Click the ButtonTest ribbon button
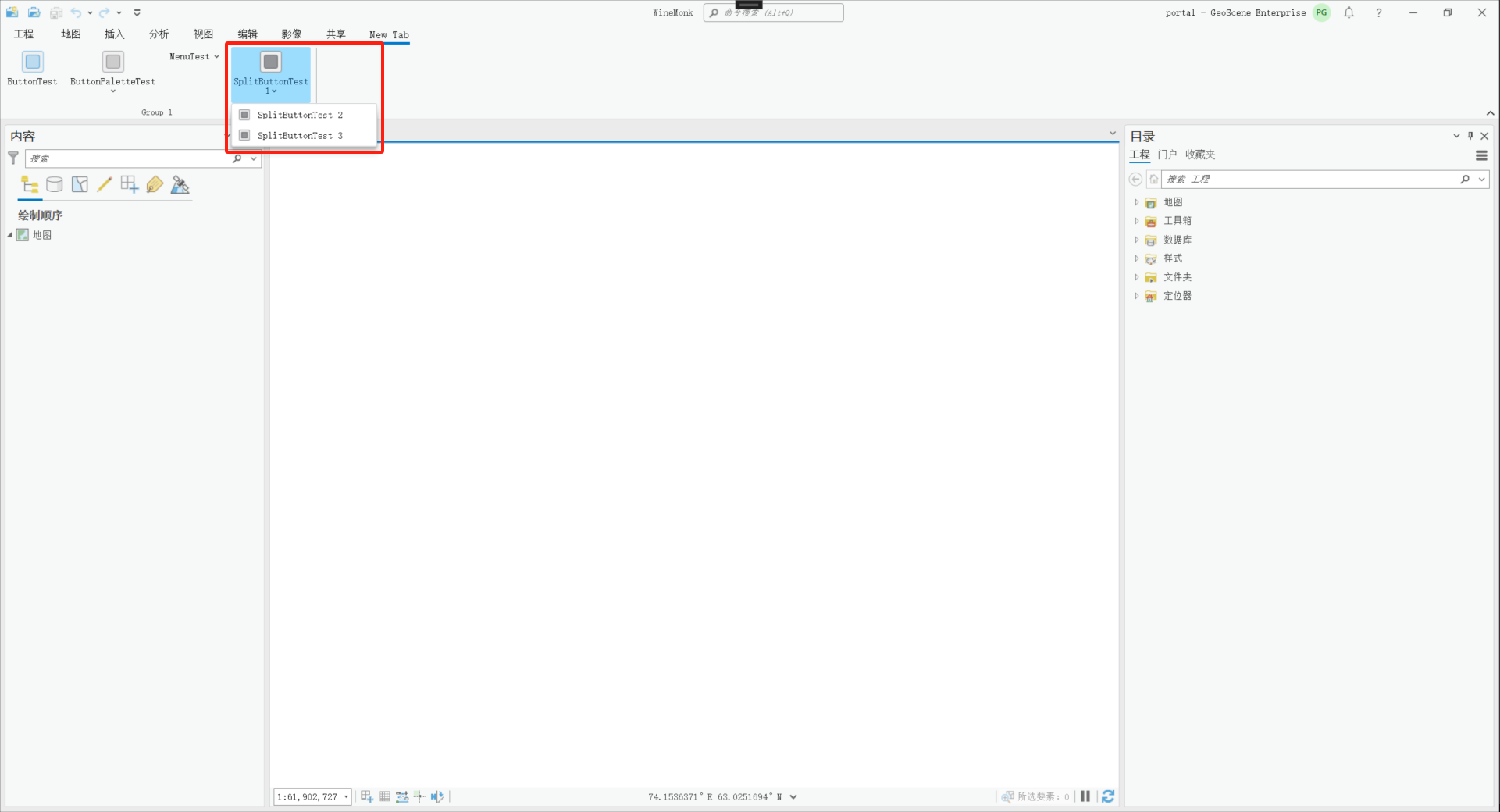 point(32,68)
